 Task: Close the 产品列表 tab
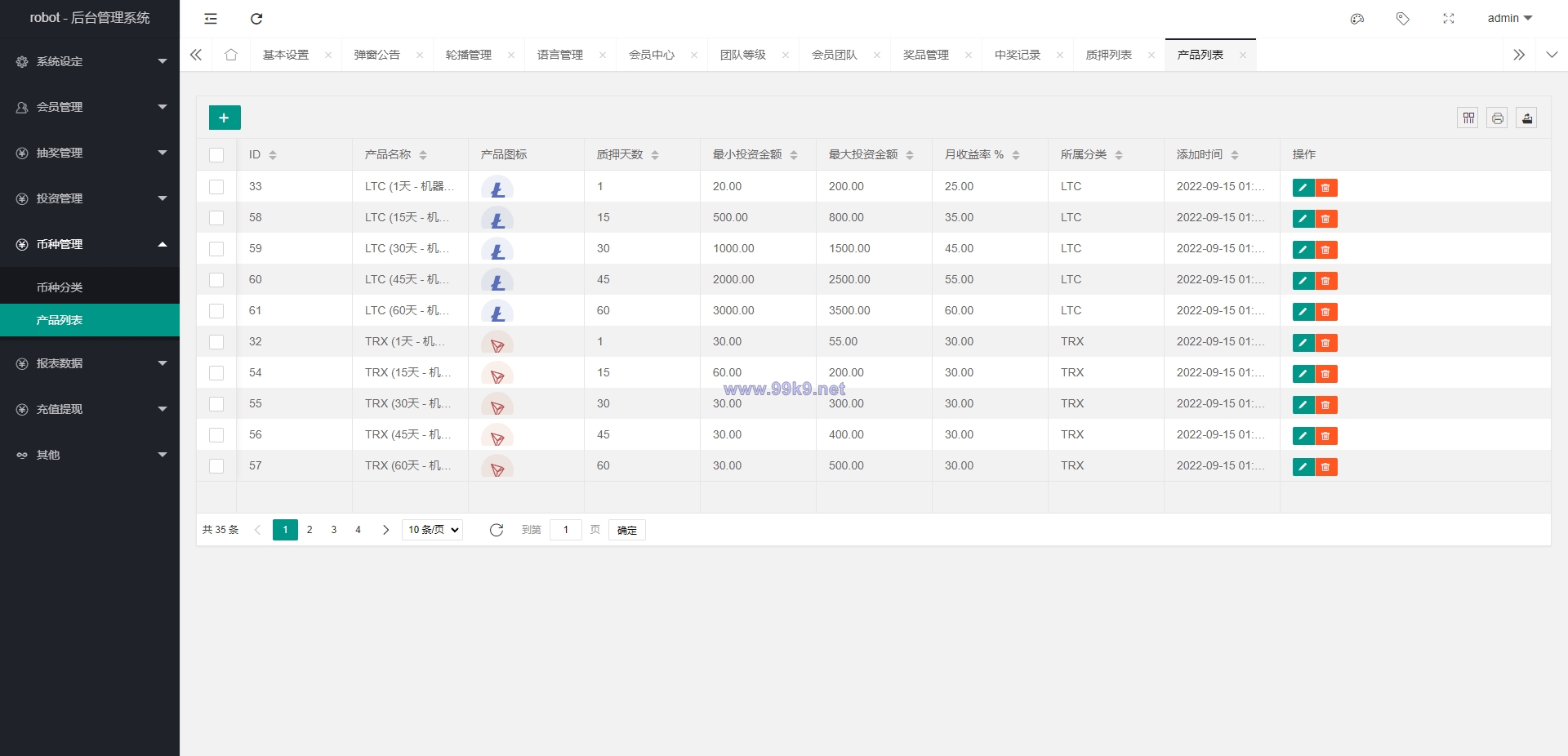pos(1243,56)
